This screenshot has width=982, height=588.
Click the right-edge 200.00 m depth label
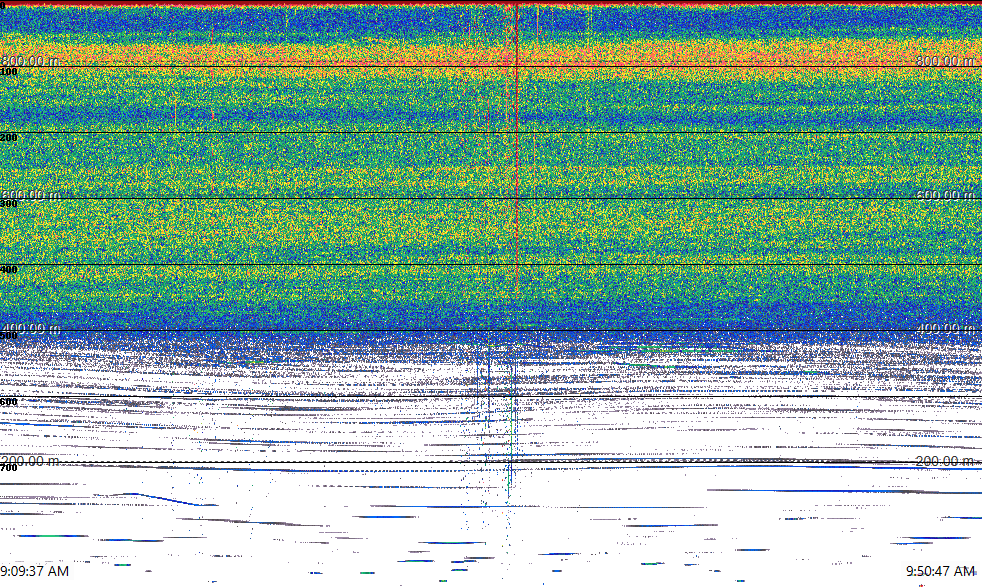tap(946, 461)
